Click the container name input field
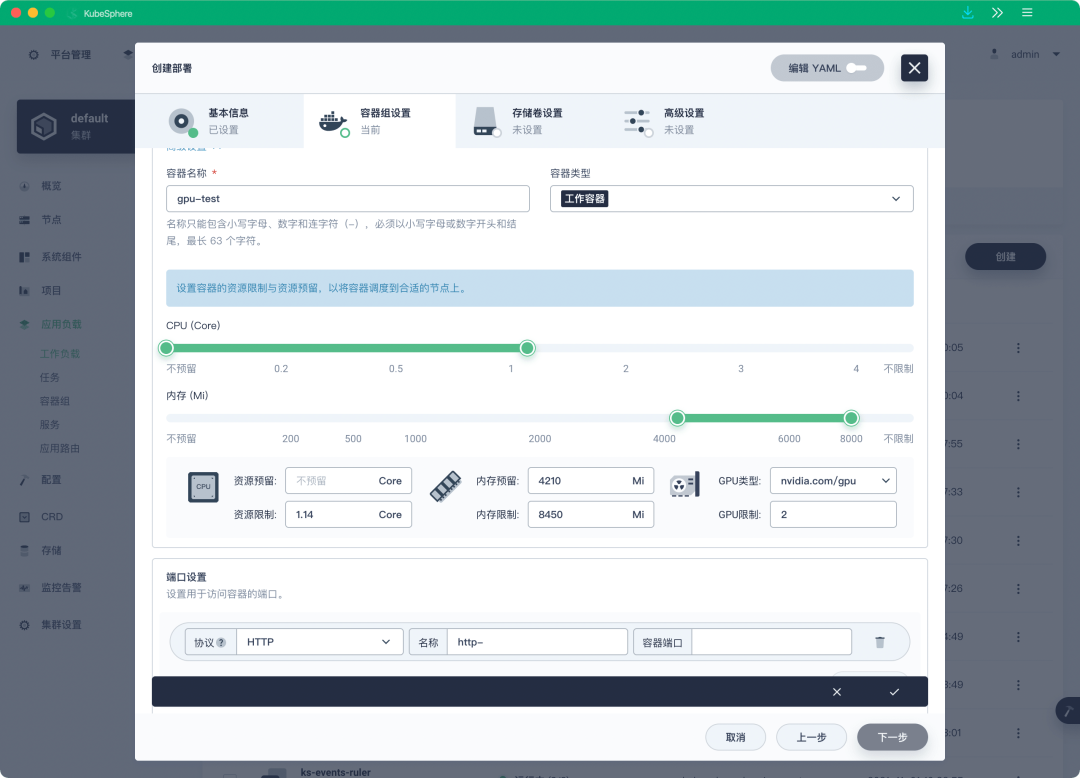 pos(348,198)
